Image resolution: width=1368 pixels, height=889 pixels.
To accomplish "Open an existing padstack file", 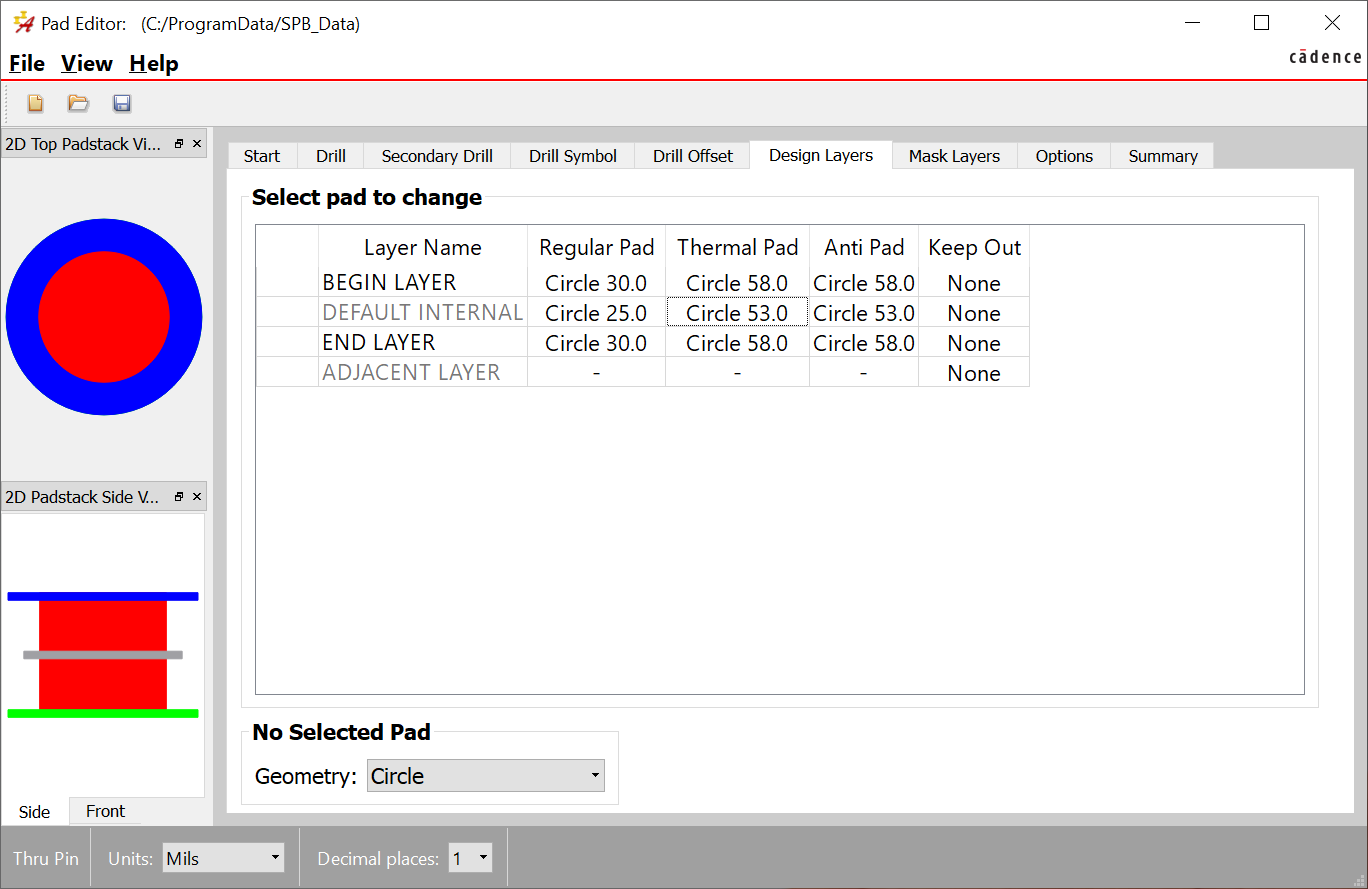I will tap(78, 103).
